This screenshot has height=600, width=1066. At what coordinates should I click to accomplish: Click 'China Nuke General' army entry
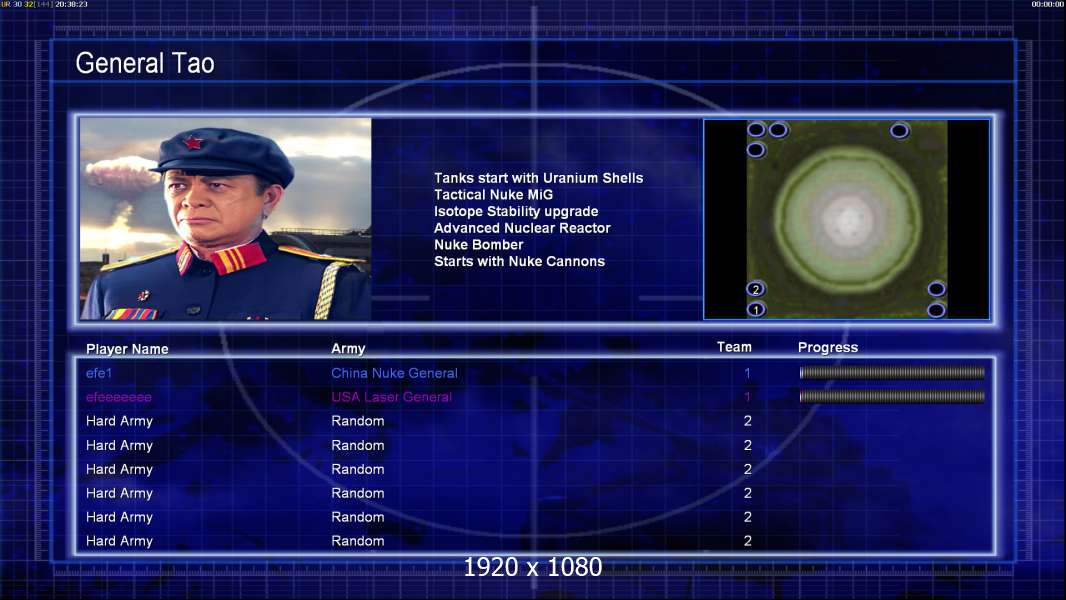tap(394, 373)
